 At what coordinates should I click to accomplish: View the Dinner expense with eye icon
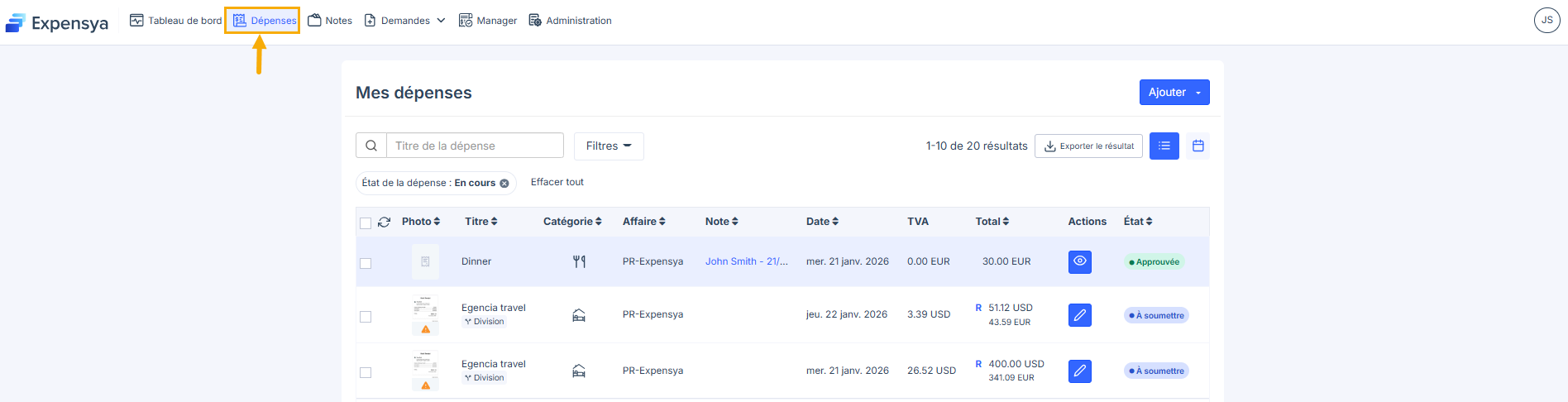point(1079,261)
